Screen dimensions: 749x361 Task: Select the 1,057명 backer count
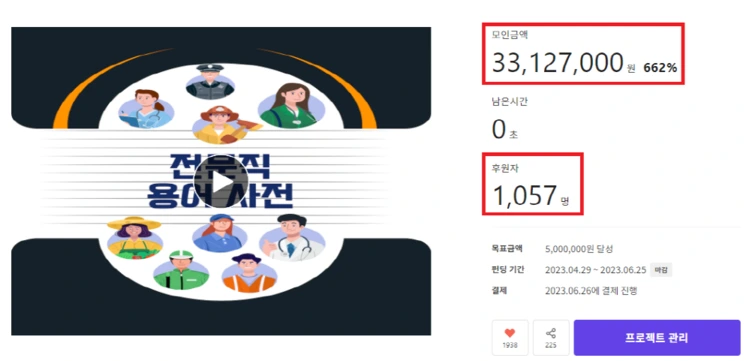(531, 196)
